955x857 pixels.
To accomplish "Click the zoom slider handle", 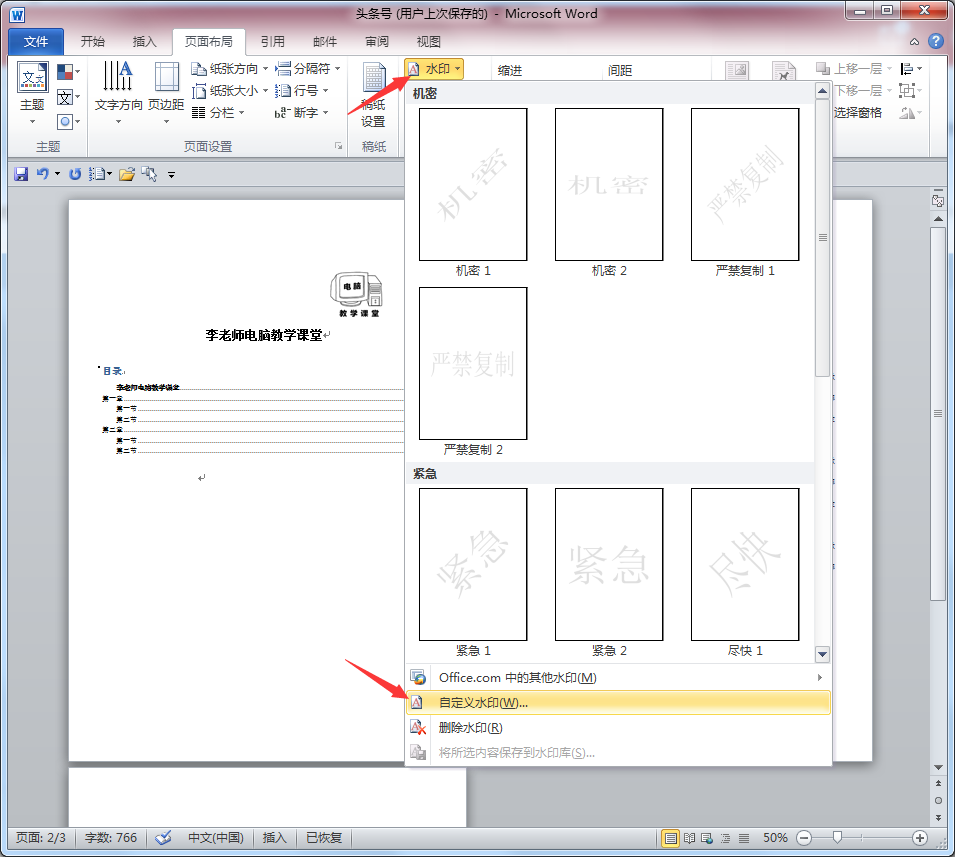I will (x=837, y=838).
